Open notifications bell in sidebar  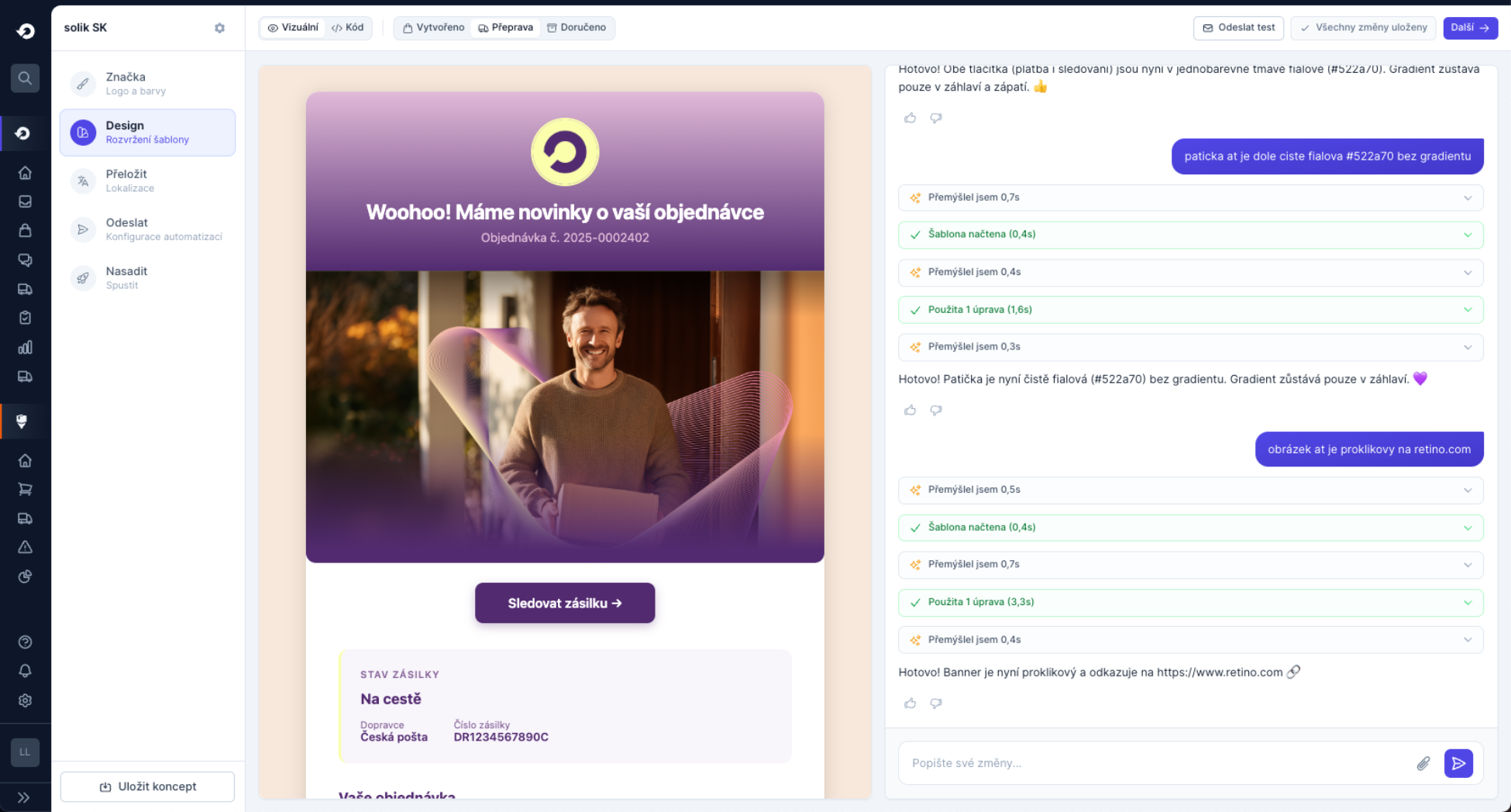point(25,671)
